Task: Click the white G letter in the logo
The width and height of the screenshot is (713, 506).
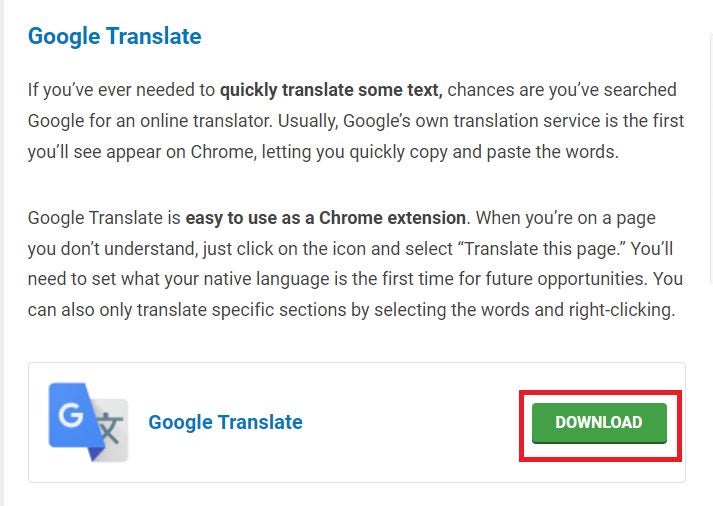Action: pos(70,413)
